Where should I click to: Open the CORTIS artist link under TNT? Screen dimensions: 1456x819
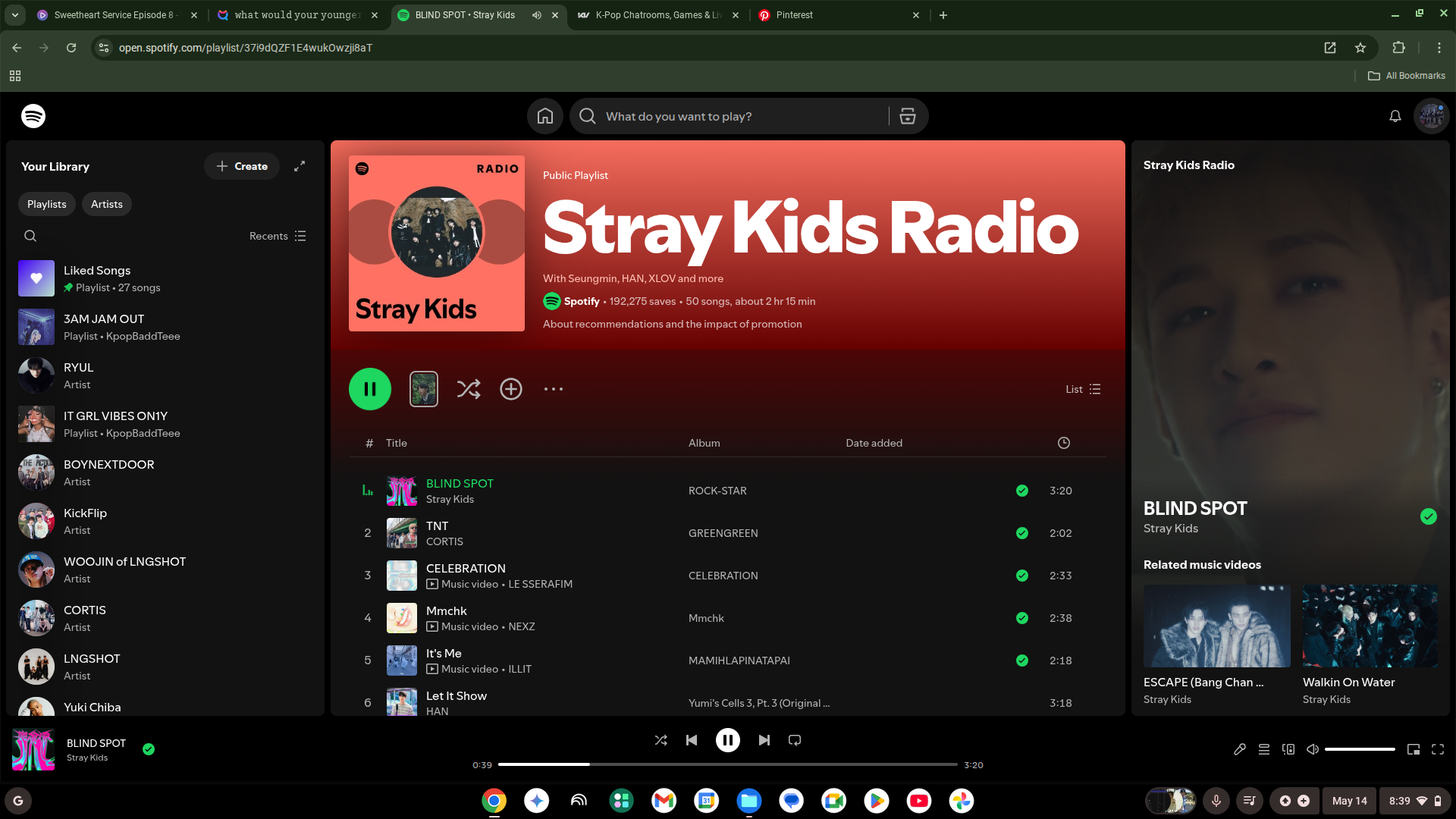pyautogui.click(x=444, y=541)
